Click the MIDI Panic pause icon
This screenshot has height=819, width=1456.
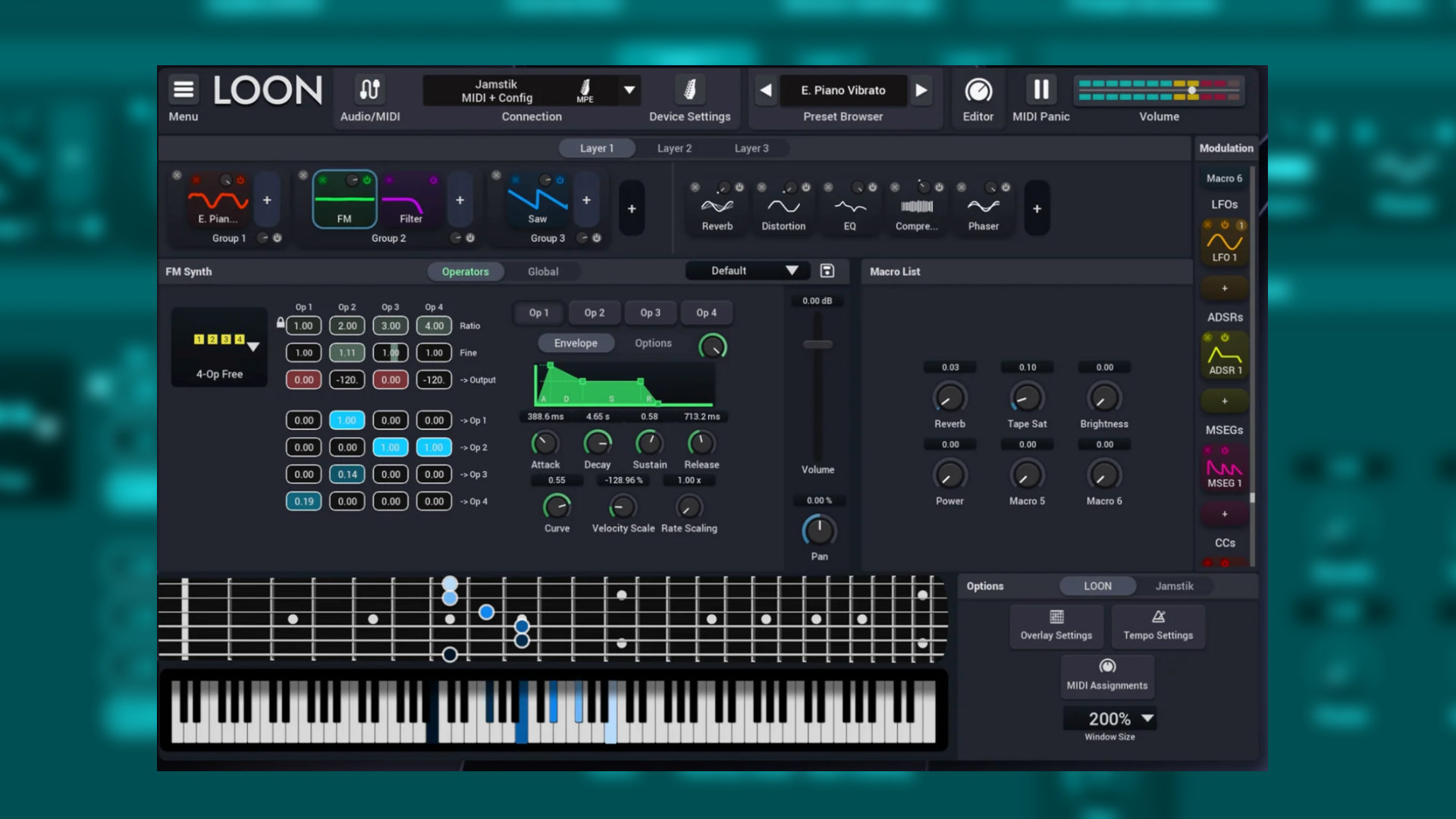1041,89
